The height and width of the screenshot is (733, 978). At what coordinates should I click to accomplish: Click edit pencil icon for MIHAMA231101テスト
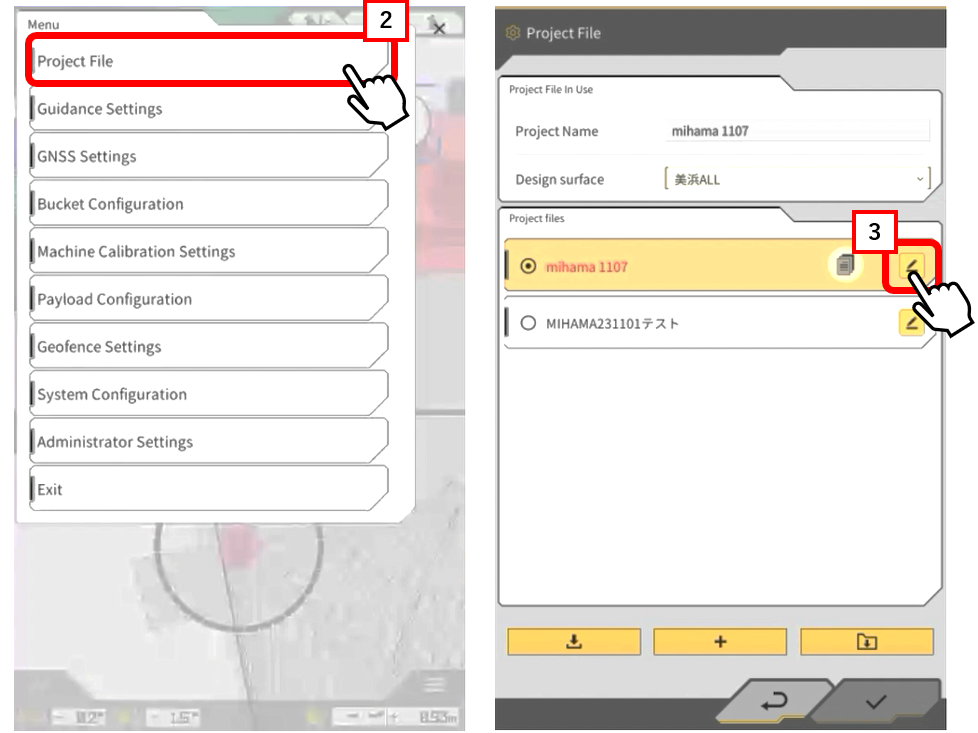coord(911,323)
